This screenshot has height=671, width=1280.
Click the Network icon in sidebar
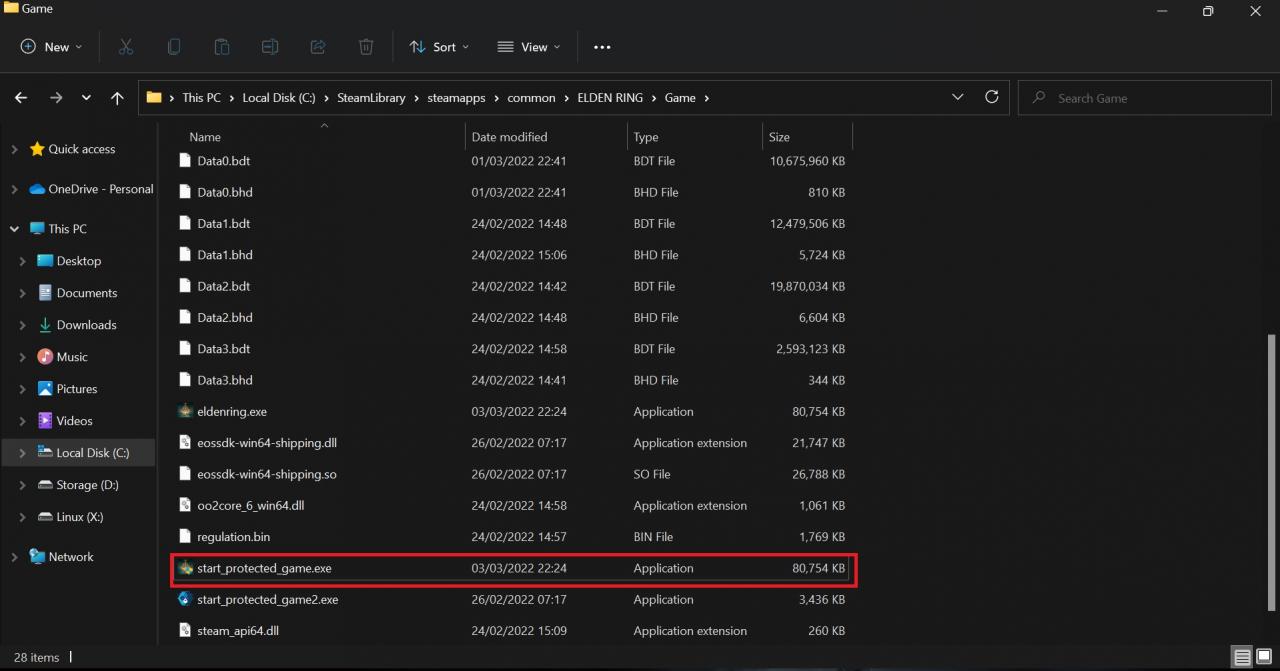pos(37,557)
